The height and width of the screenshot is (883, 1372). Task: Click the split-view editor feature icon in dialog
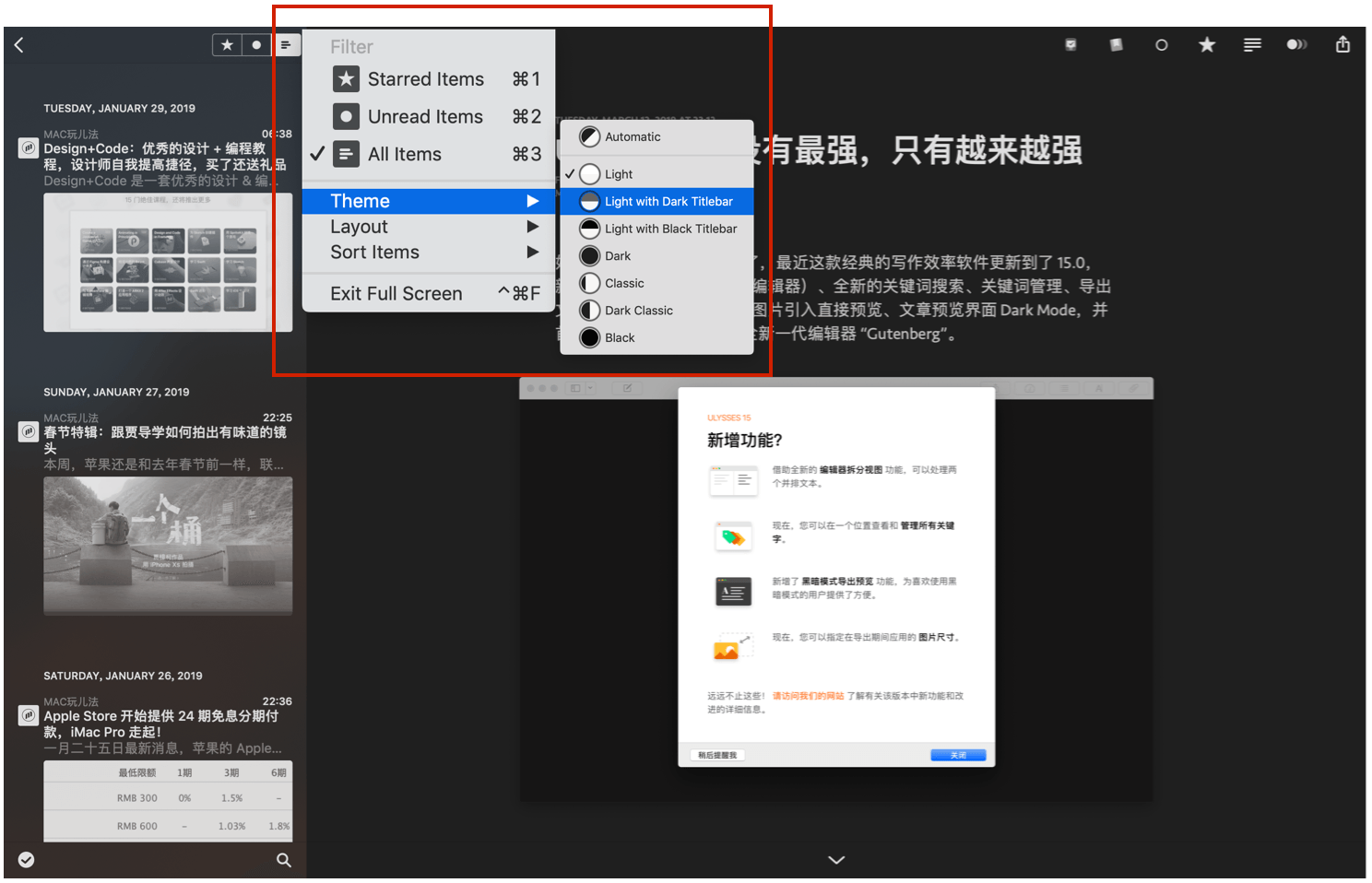734,480
